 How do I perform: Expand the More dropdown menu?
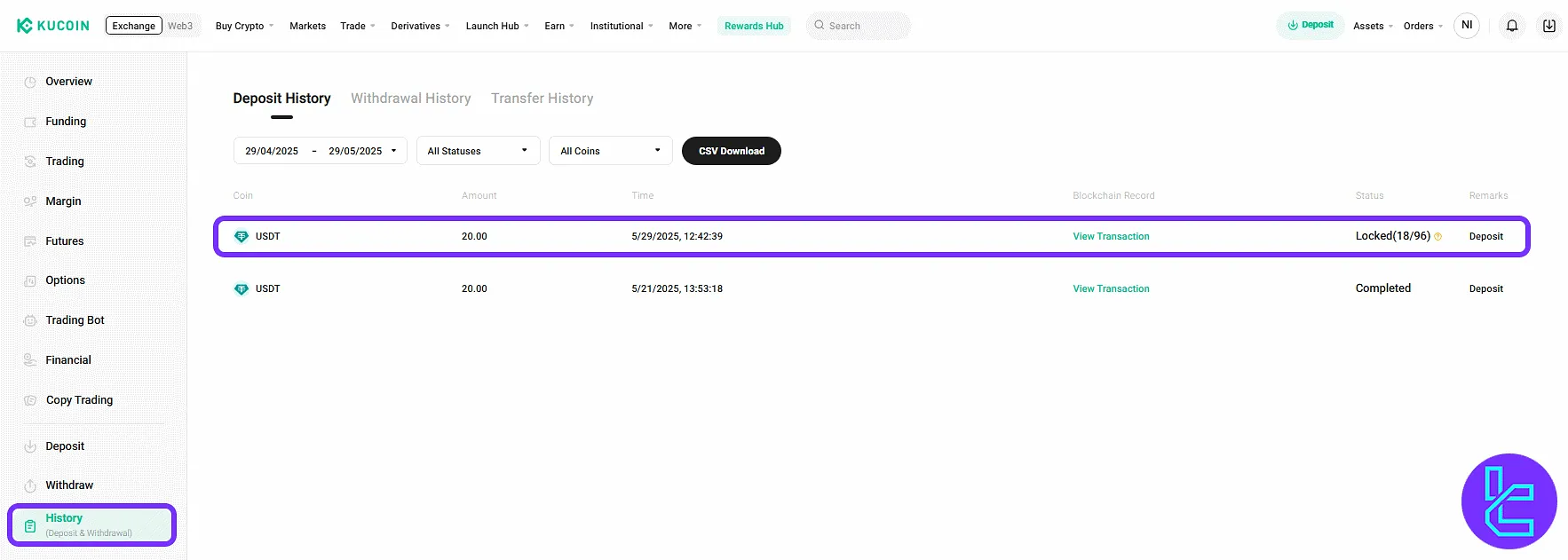[685, 26]
